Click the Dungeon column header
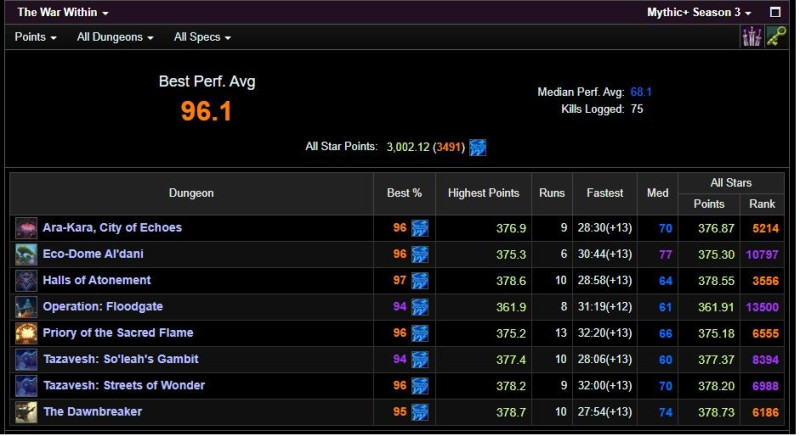The image size is (800, 436). click(191, 193)
